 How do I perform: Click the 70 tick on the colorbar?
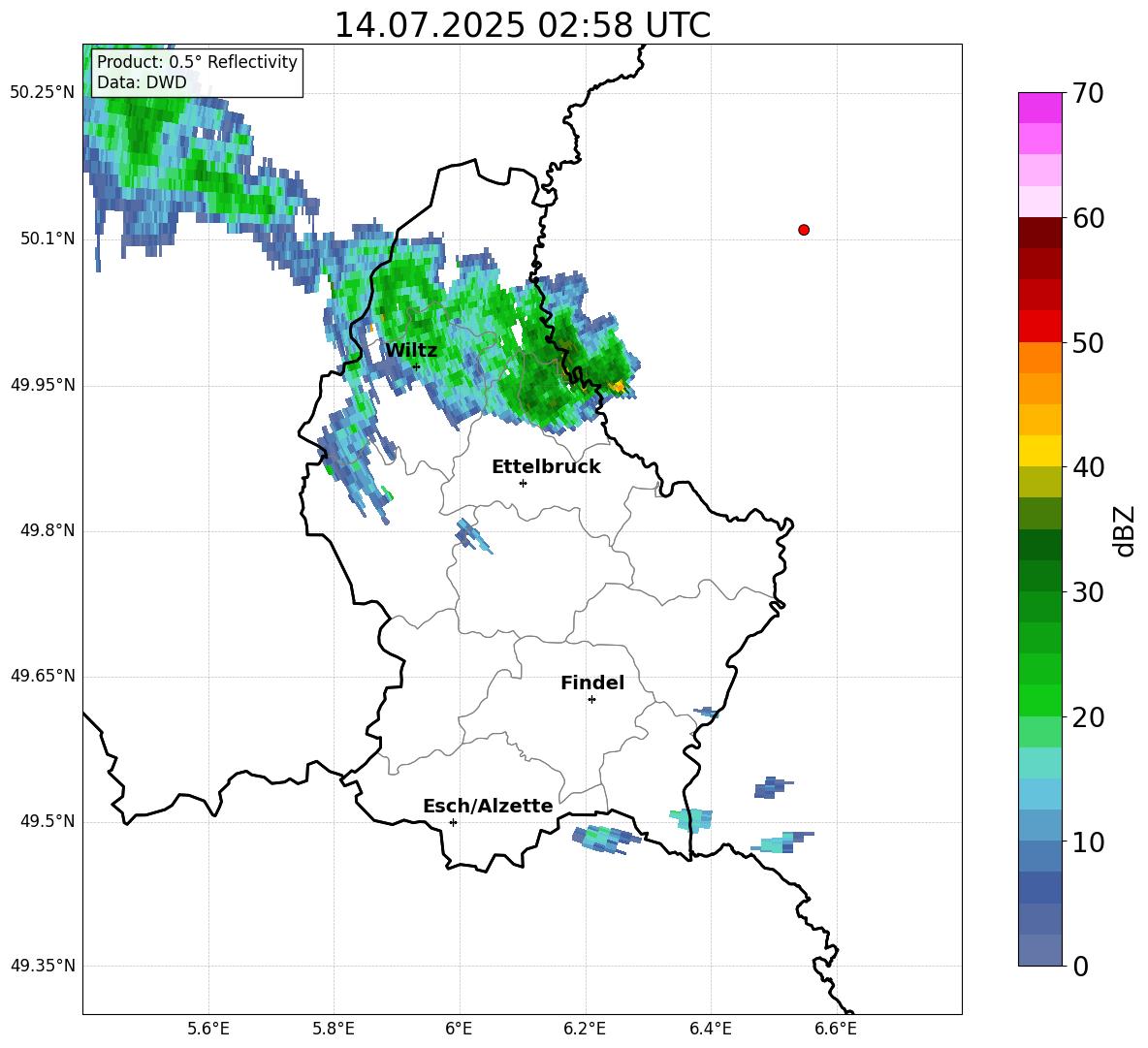click(1088, 94)
